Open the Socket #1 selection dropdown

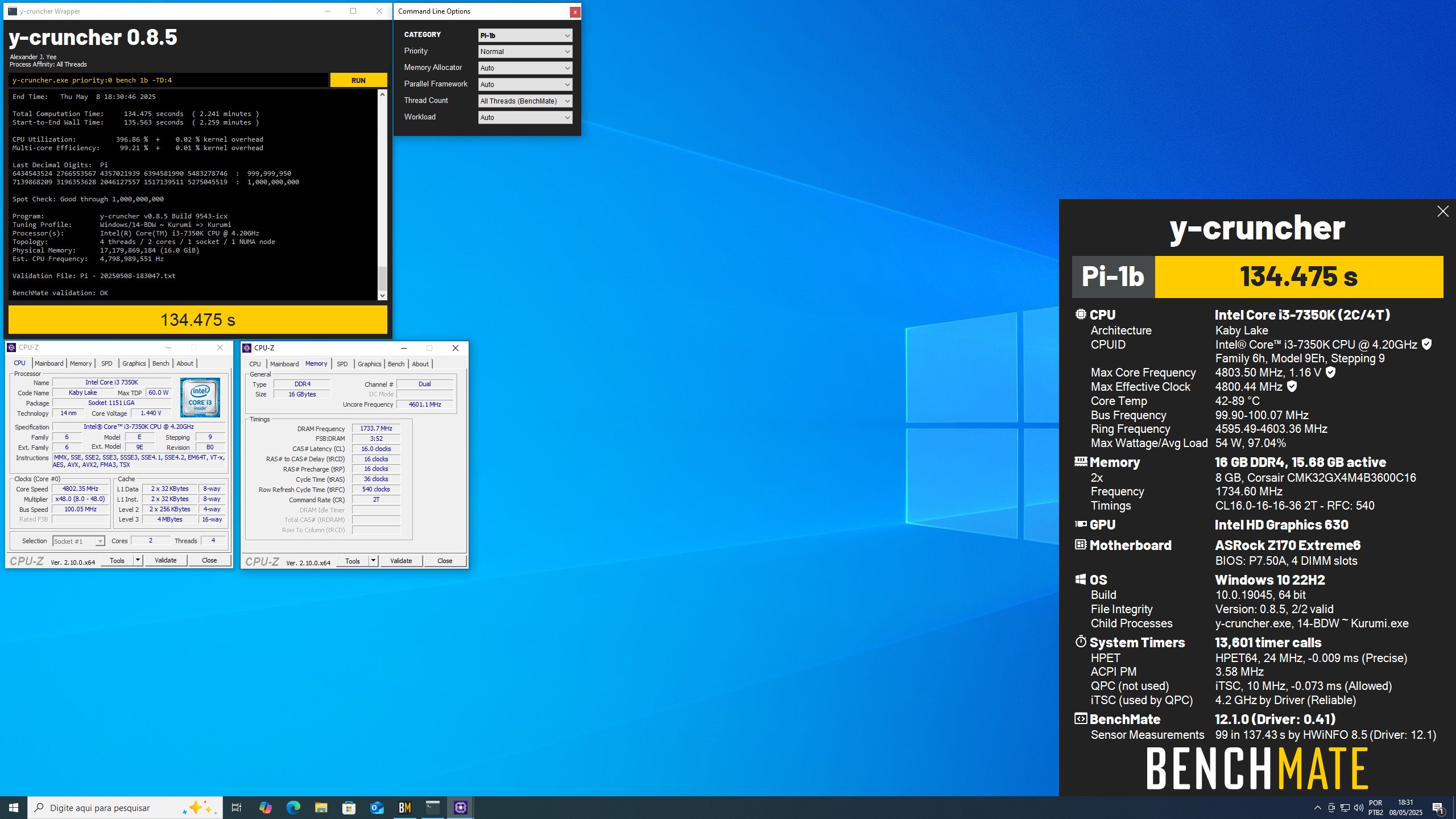[78, 541]
